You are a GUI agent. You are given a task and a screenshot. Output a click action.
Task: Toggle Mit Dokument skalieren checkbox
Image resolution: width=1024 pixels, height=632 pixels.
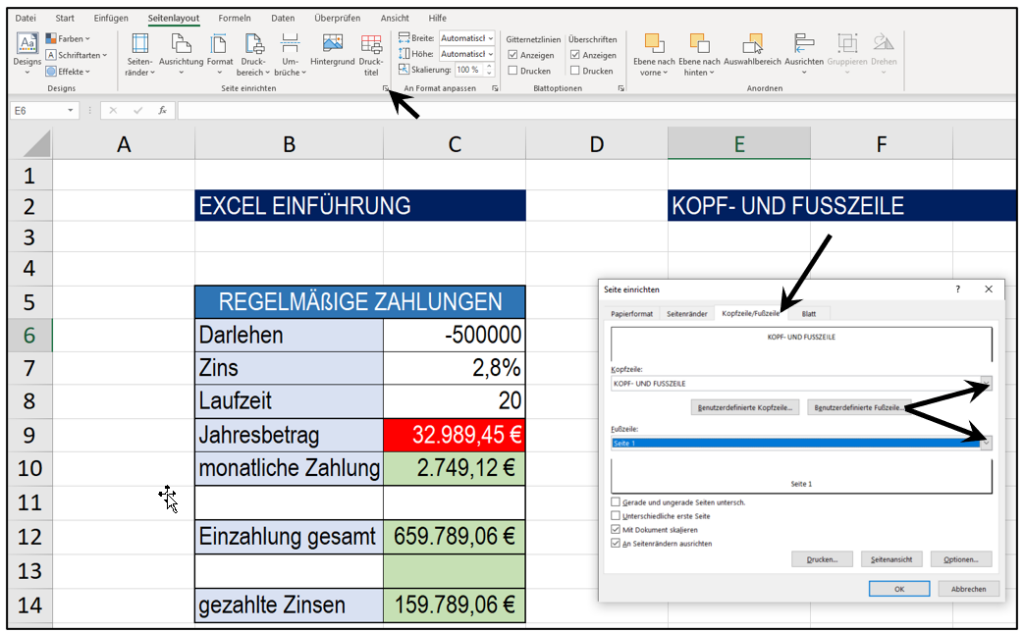coord(615,529)
